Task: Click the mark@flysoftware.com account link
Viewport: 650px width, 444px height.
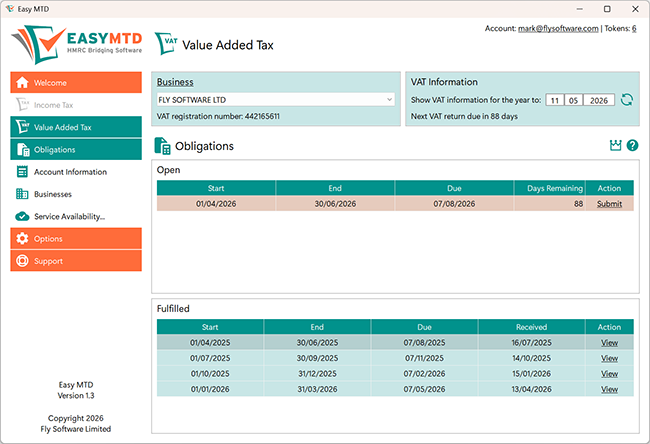Action: [x=558, y=28]
